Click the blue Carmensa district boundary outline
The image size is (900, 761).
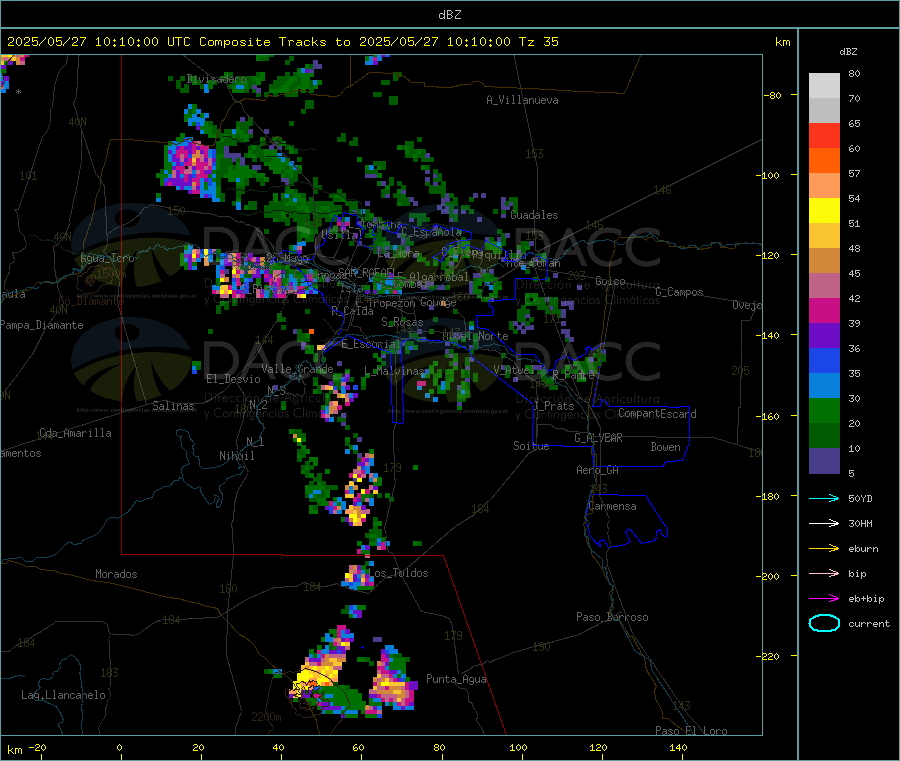626,521
